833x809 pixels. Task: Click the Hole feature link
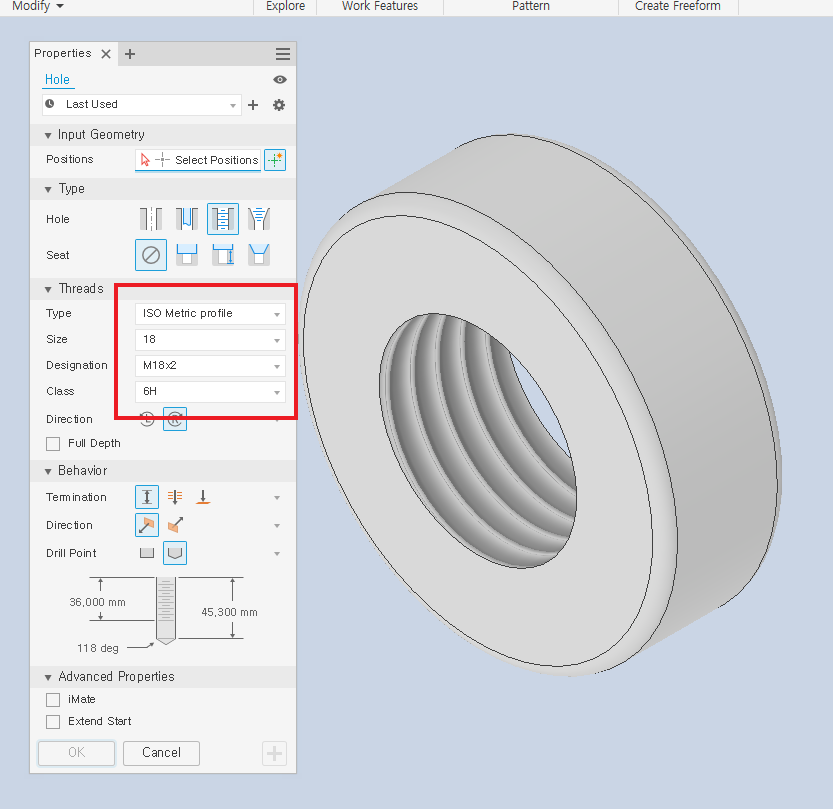tap(57, 80)
